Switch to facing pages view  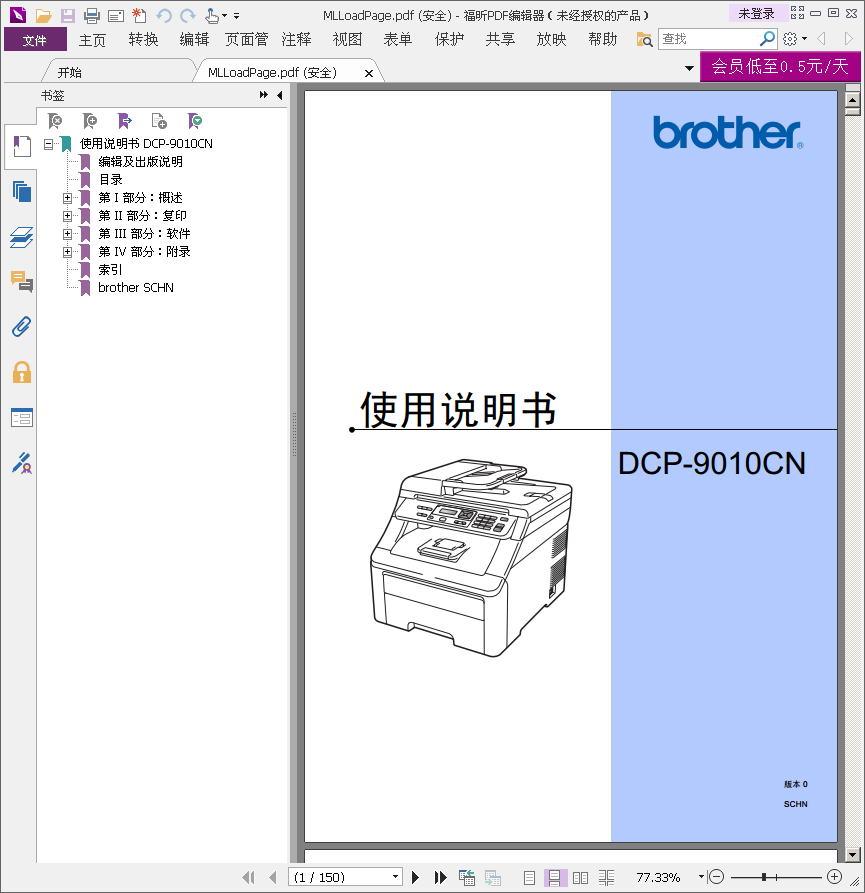(580, 878)
